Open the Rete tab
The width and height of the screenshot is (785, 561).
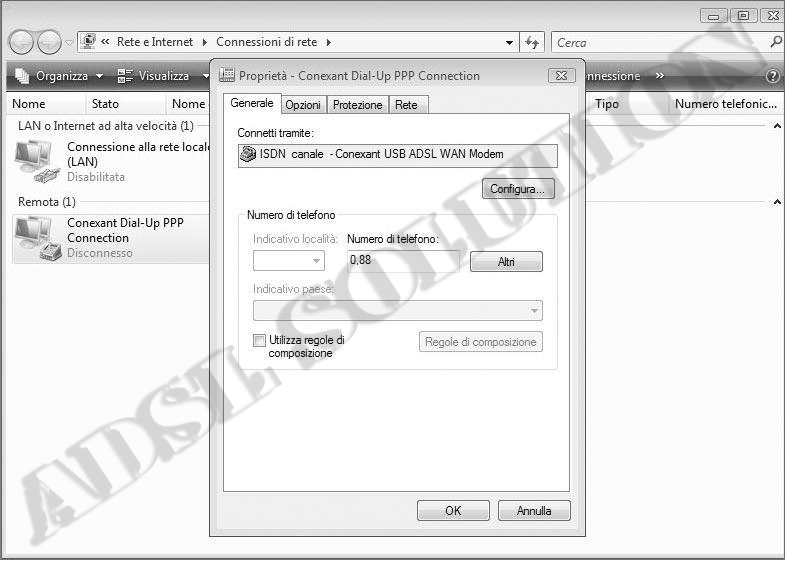pos(406,105)
